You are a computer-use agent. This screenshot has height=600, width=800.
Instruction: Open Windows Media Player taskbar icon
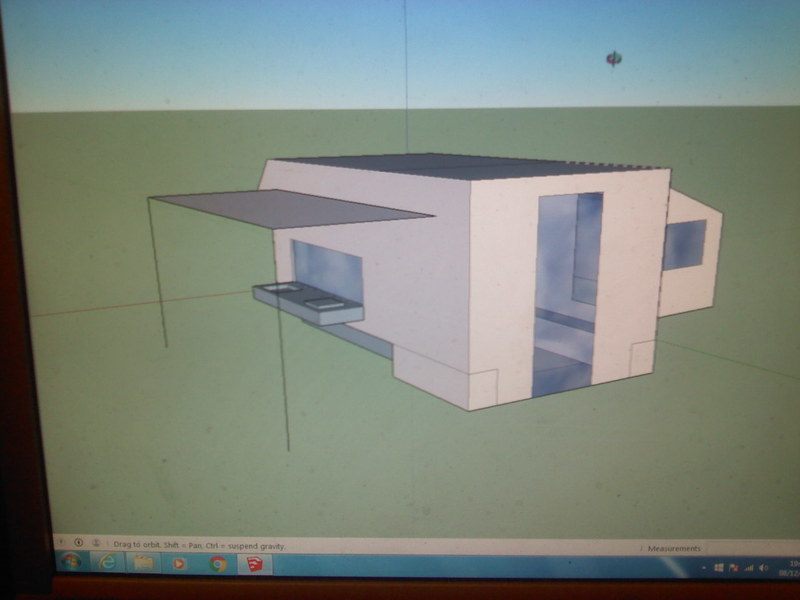coord(179,564)
